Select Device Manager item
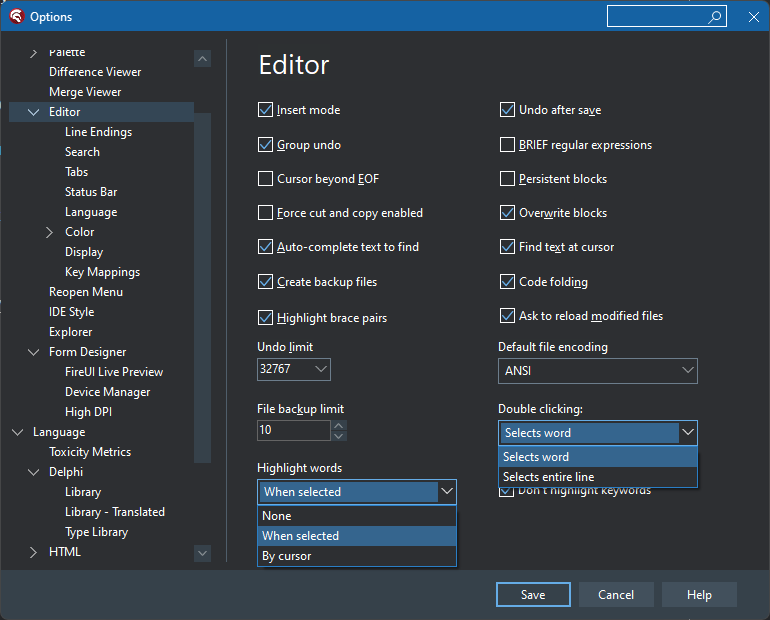Image resolution: width=770 pixels, height=620 pixels. click(x=108, y=392)
